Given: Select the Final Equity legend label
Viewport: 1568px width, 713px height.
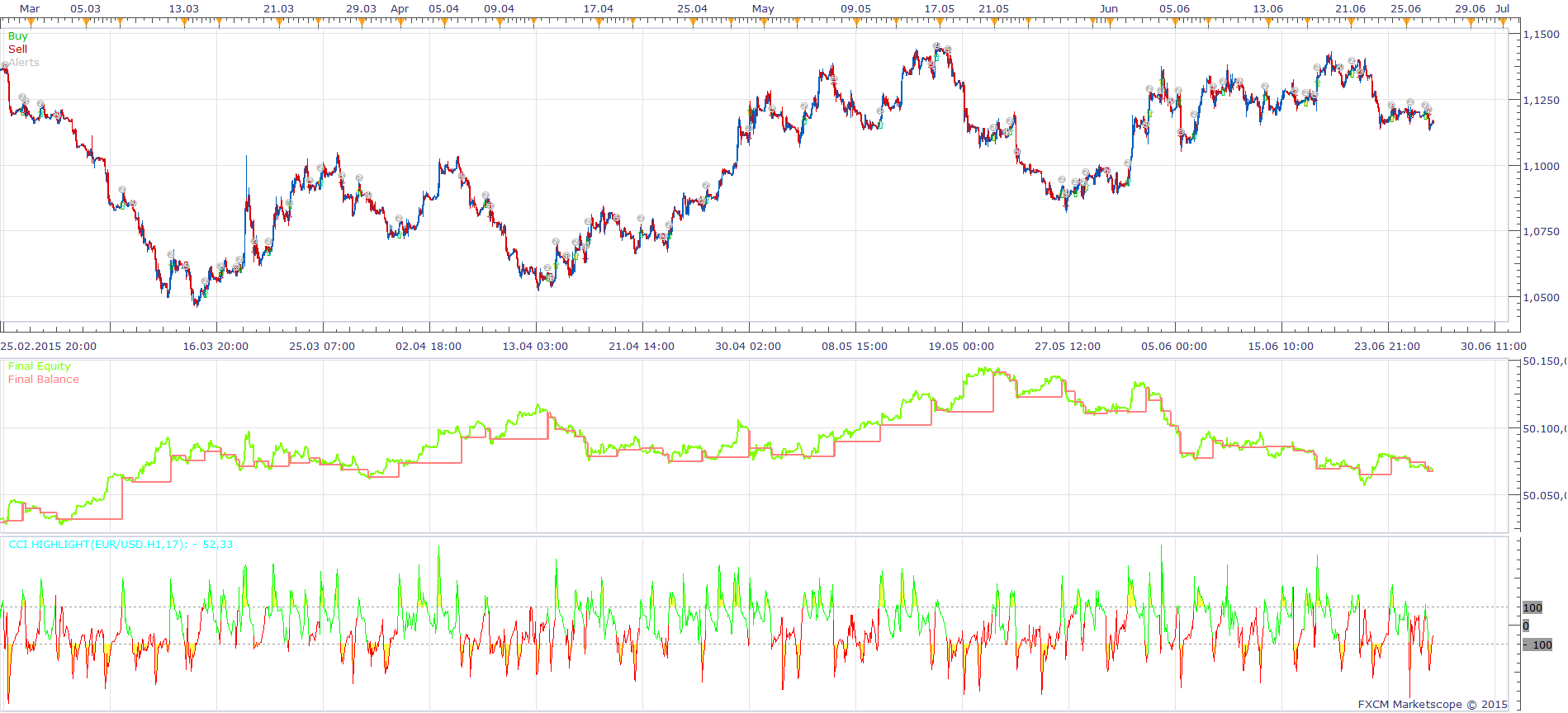Looking at the screenshot, I should coord(39,366).
